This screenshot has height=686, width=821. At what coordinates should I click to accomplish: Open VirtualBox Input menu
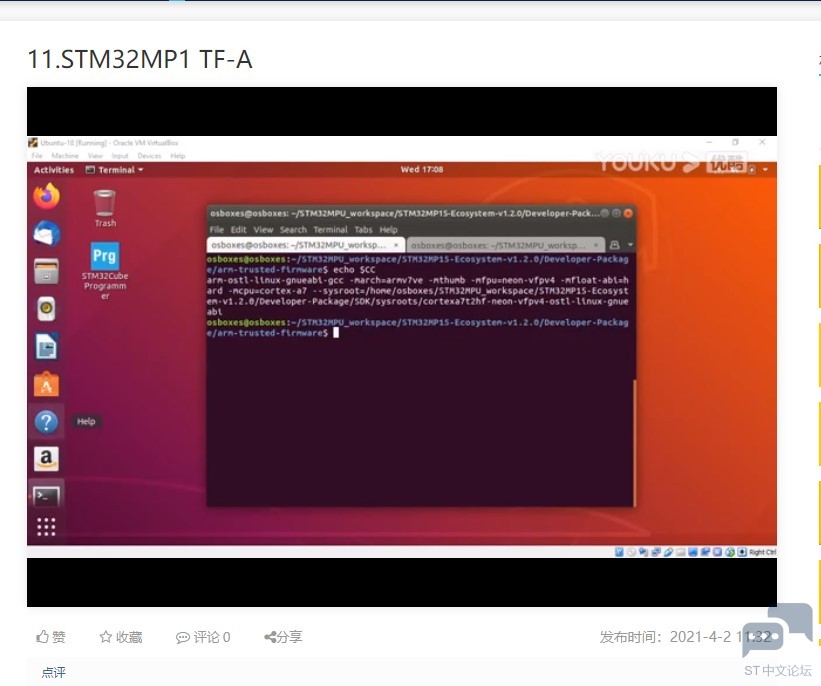[x=119, y=156]
